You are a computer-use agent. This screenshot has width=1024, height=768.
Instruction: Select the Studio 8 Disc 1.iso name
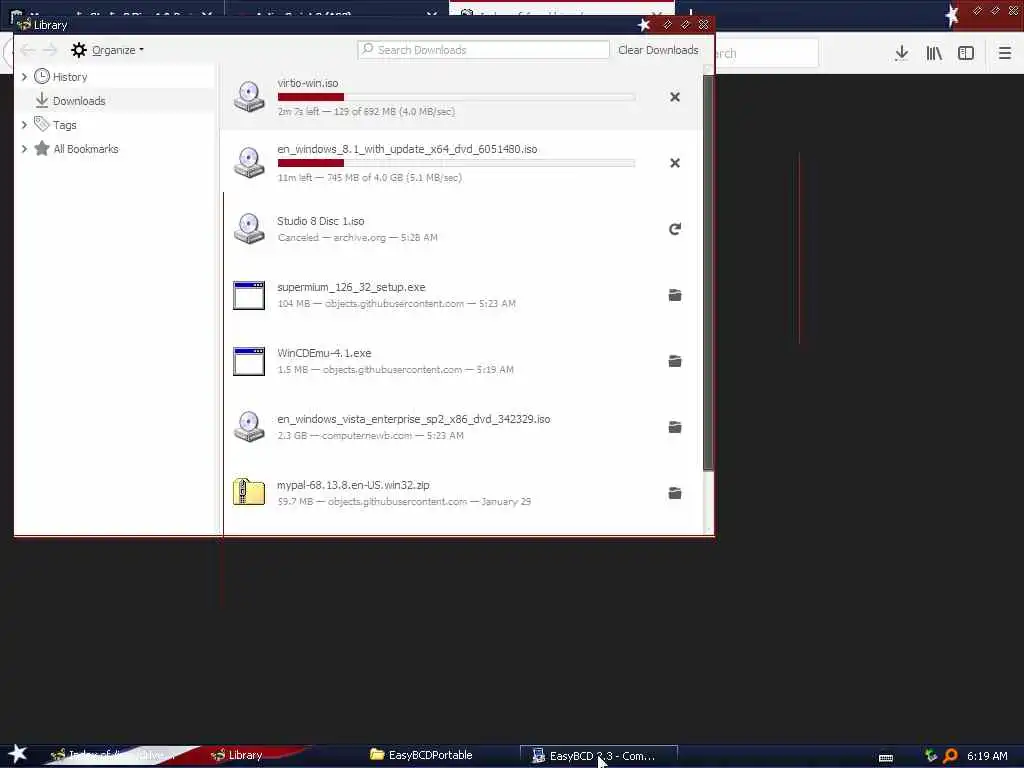pos(321,221)
